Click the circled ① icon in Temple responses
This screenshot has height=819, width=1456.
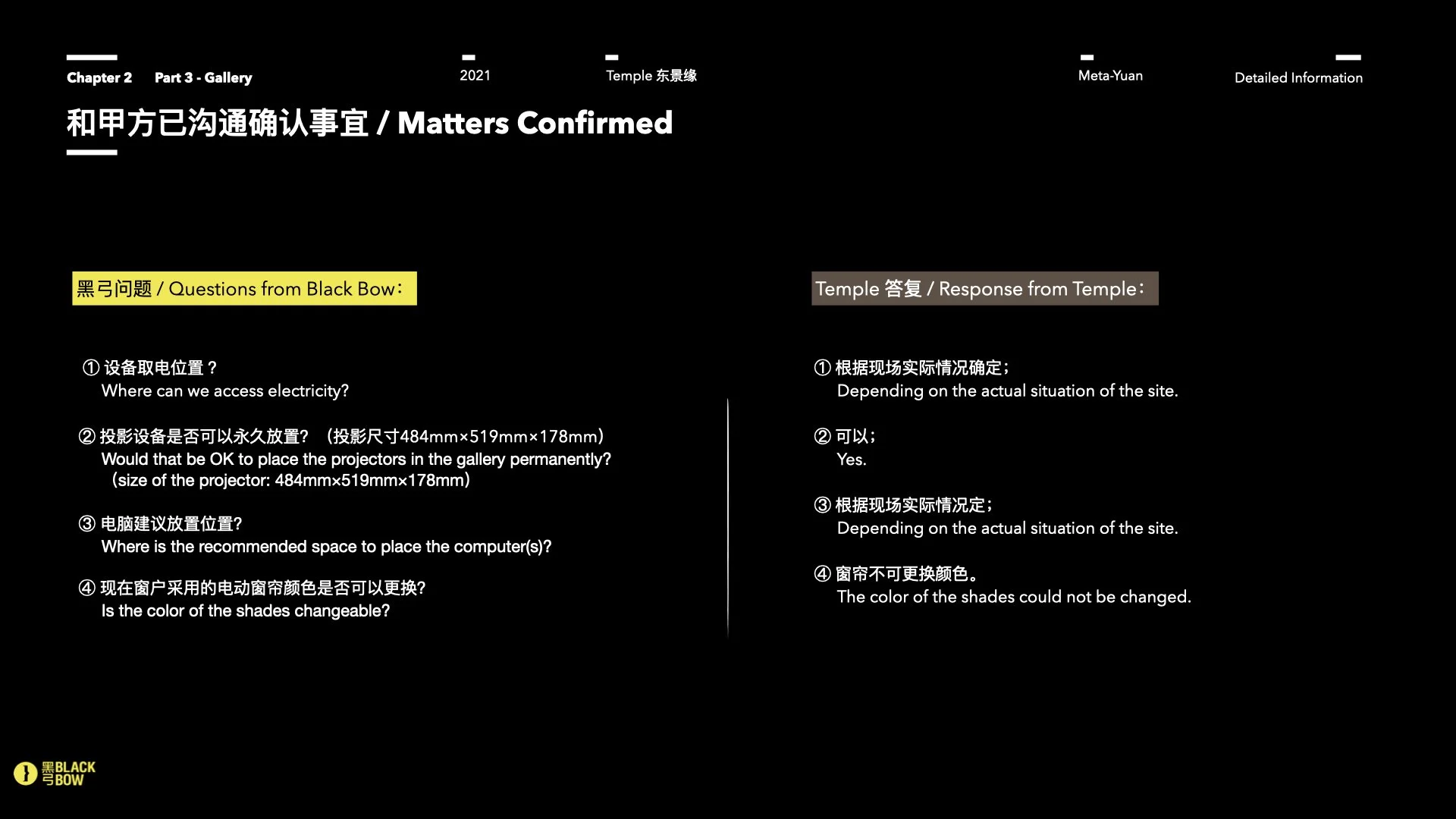(x=823, y=368)
